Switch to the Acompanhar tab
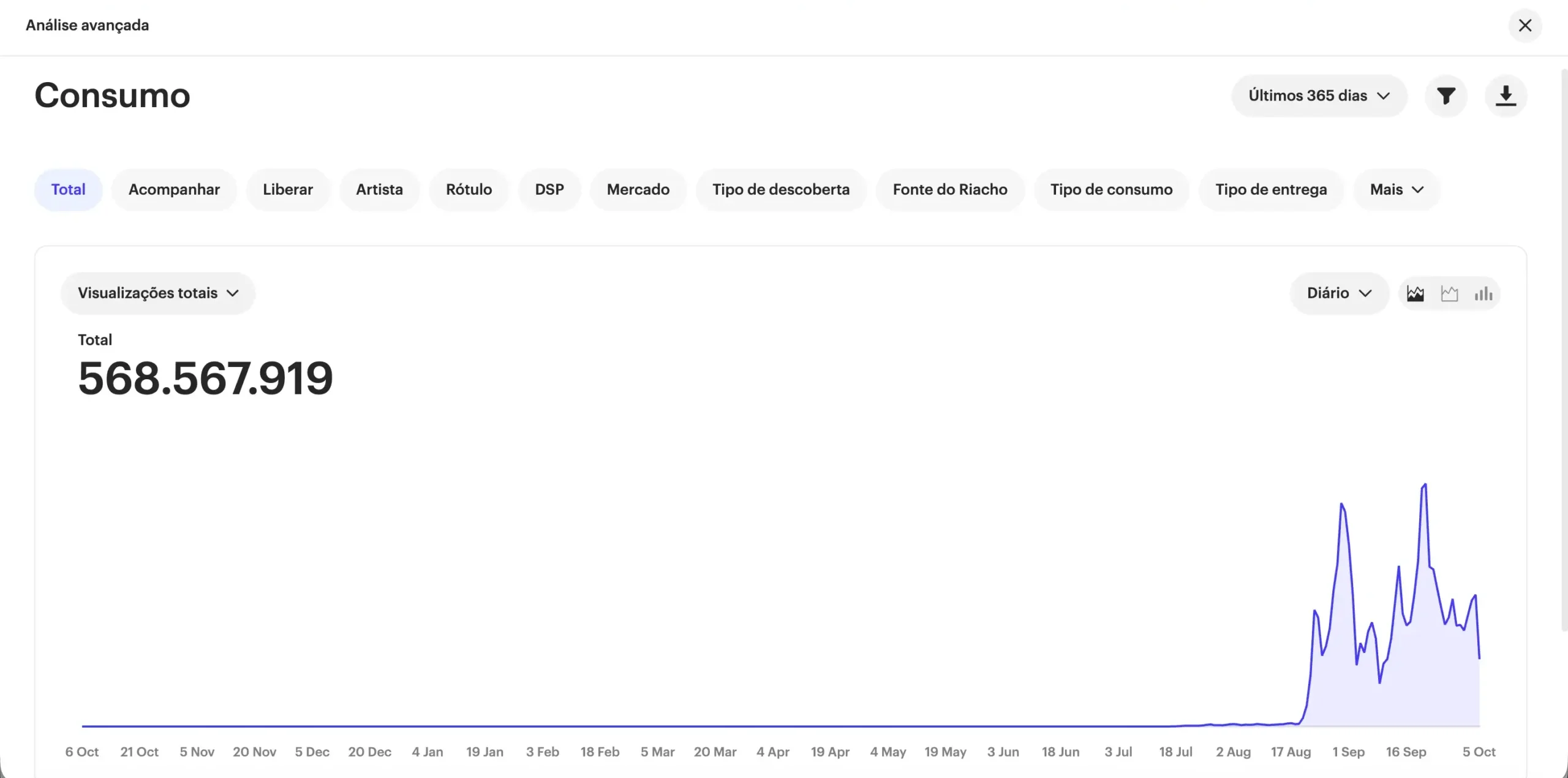1568x778 pixels. [174, 189]
